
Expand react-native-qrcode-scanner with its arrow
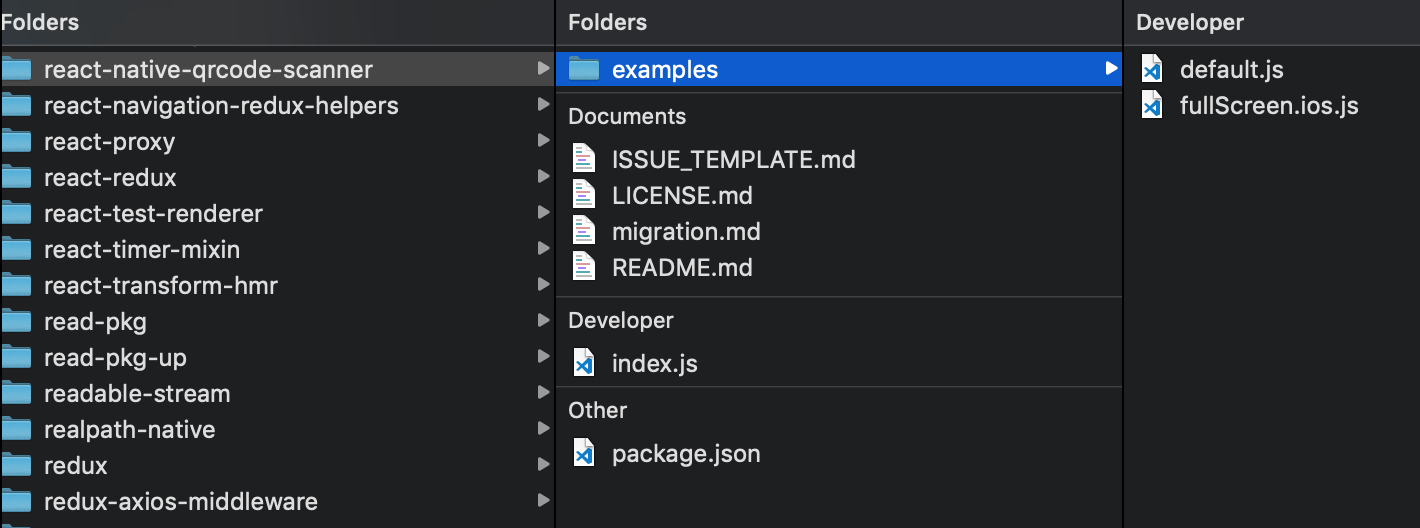(543, 69)
